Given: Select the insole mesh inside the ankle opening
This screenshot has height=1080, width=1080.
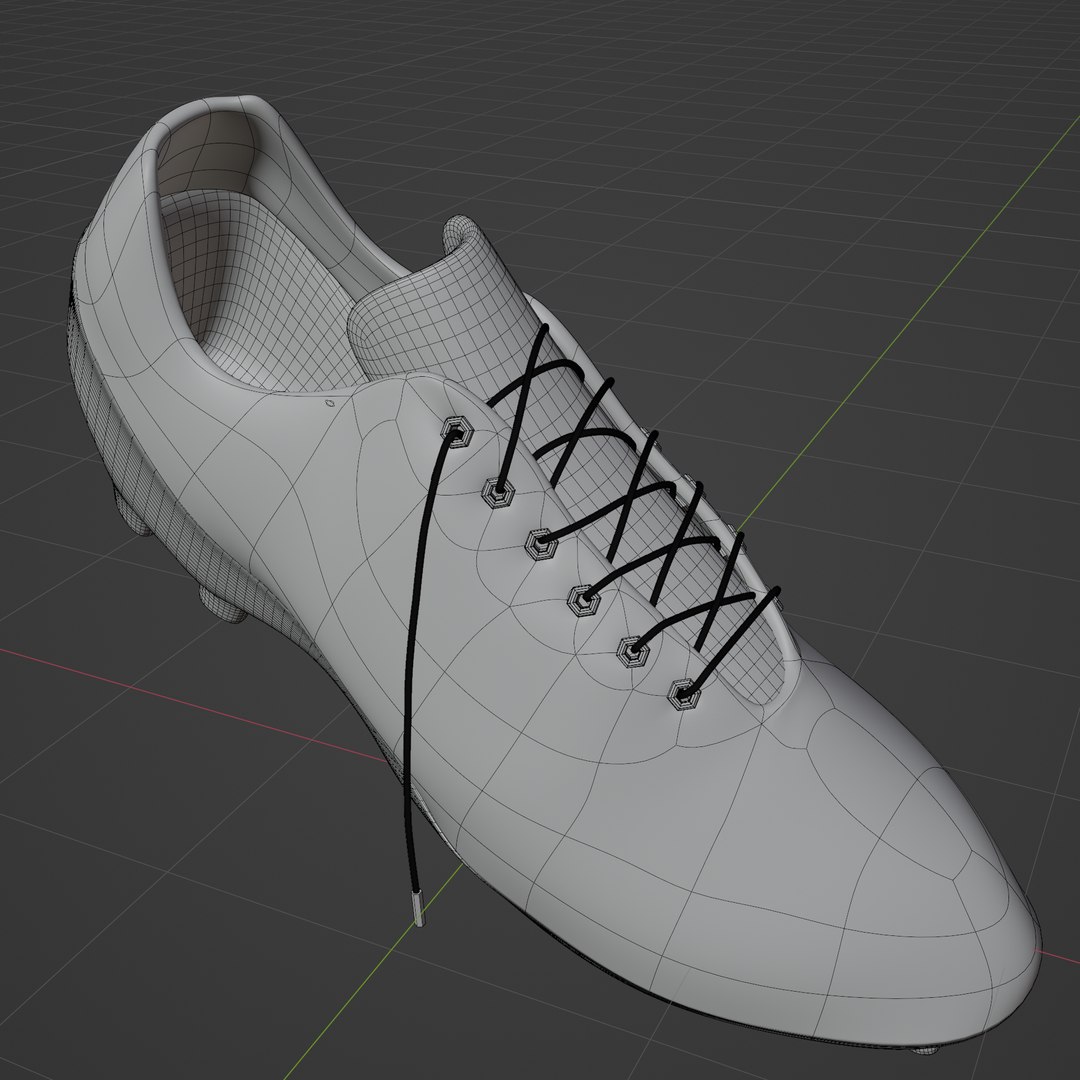Looking at the screenshot, I should [x=255, y=289].
